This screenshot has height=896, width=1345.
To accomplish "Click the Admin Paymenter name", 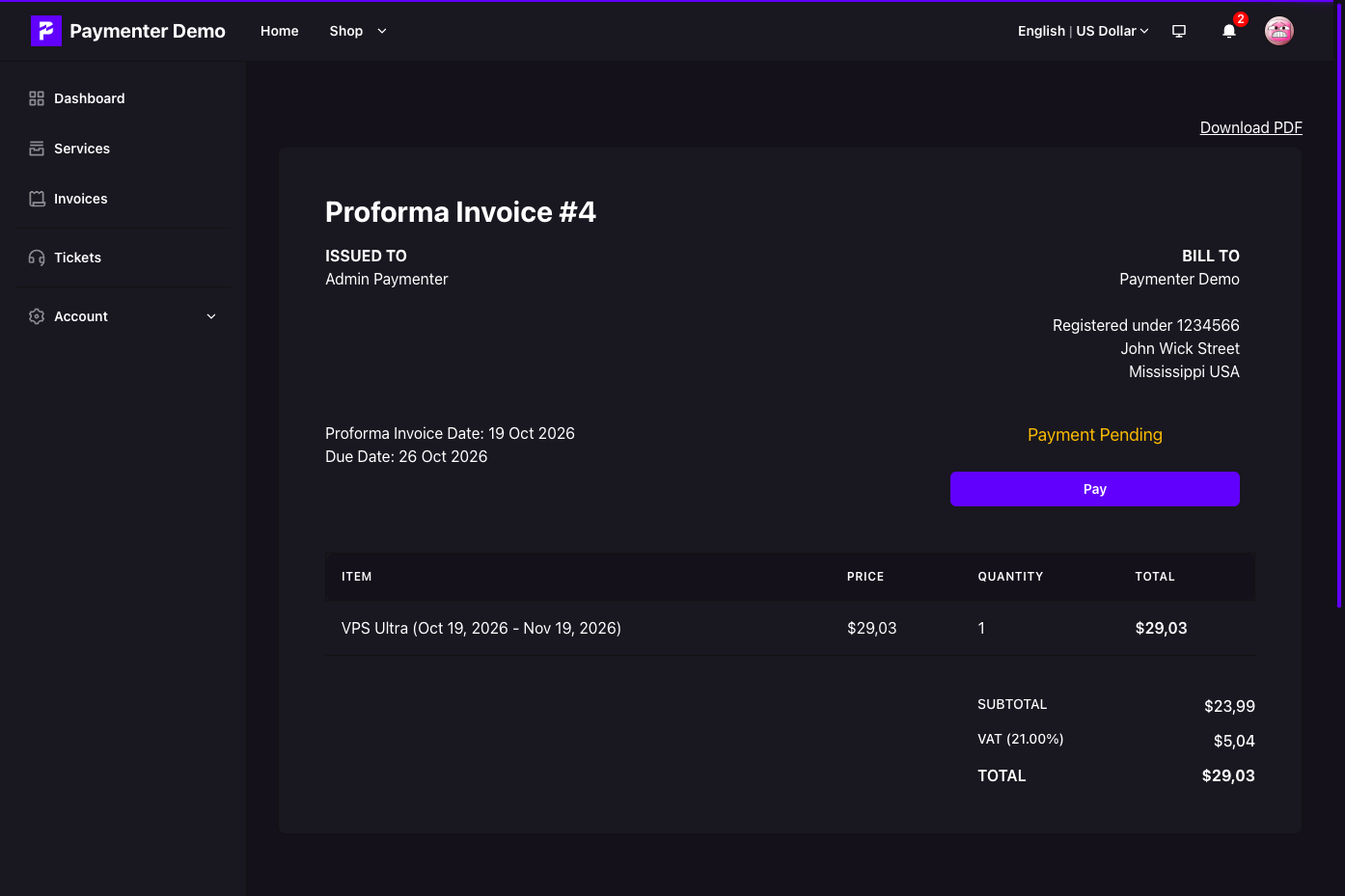I will pyautogui.click(x=387, y=279).
